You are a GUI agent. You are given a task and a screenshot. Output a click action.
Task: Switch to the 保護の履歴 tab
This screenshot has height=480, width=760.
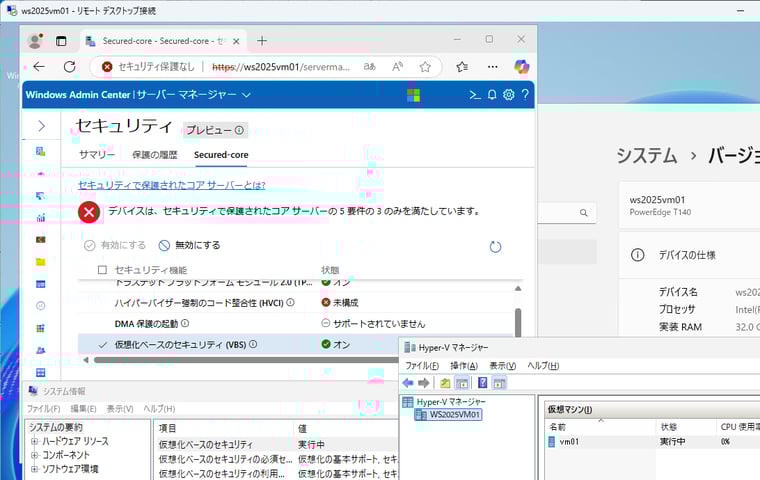[x=155, y=155]
